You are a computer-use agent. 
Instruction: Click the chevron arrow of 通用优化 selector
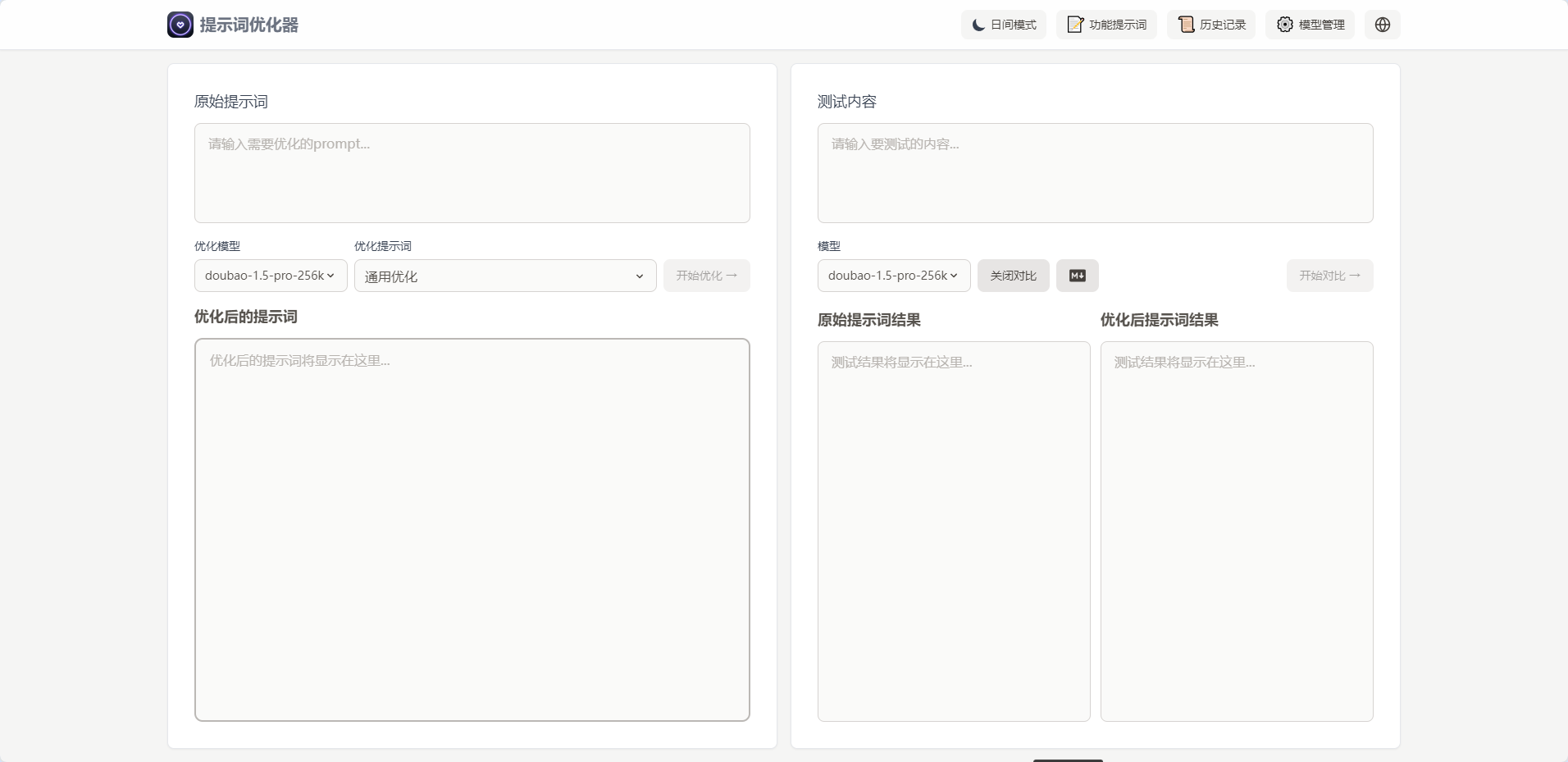click(640, 276)
